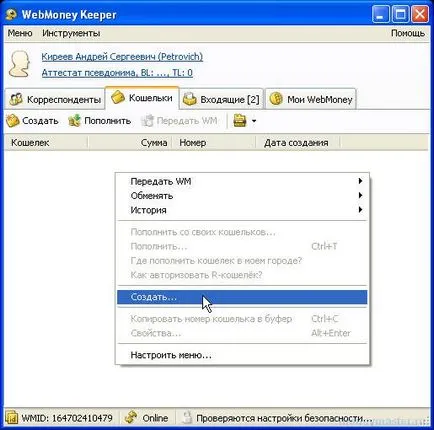Expand the Обменять submenu arrow
This screenshot has width=434, height=430.
click(360, 195)
